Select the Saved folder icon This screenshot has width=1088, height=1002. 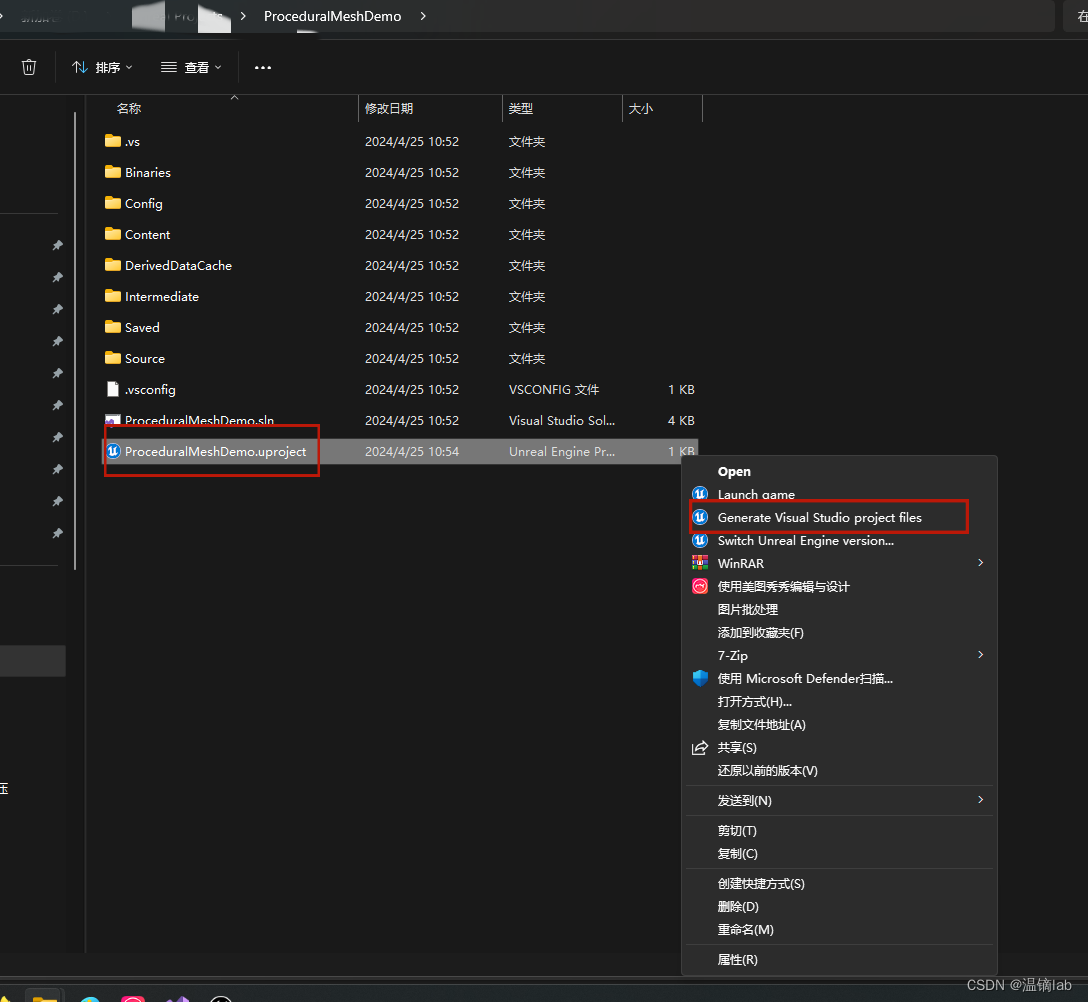[x=112, y=327]
